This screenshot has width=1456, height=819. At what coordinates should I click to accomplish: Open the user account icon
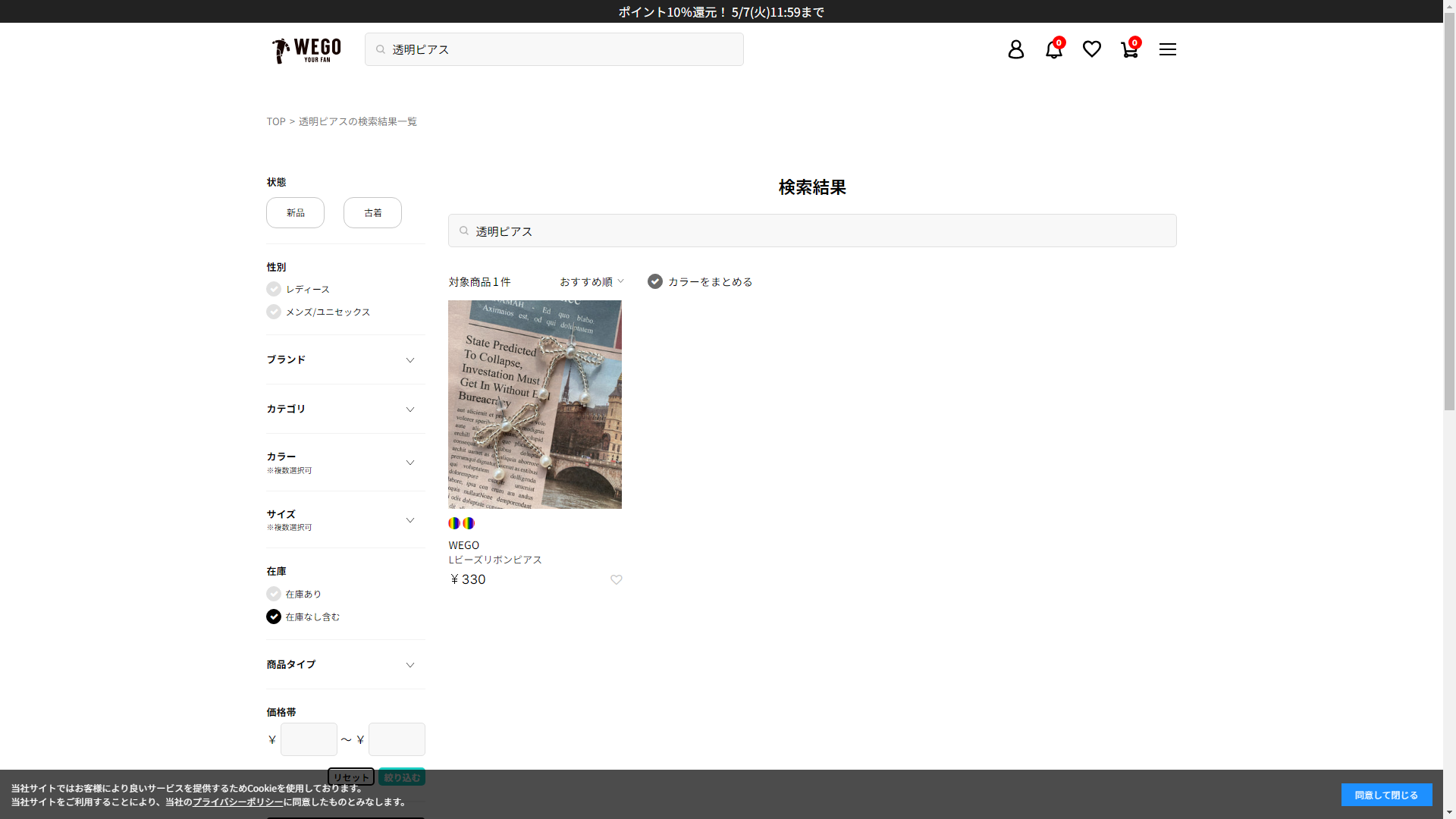tap(1015, 49)
